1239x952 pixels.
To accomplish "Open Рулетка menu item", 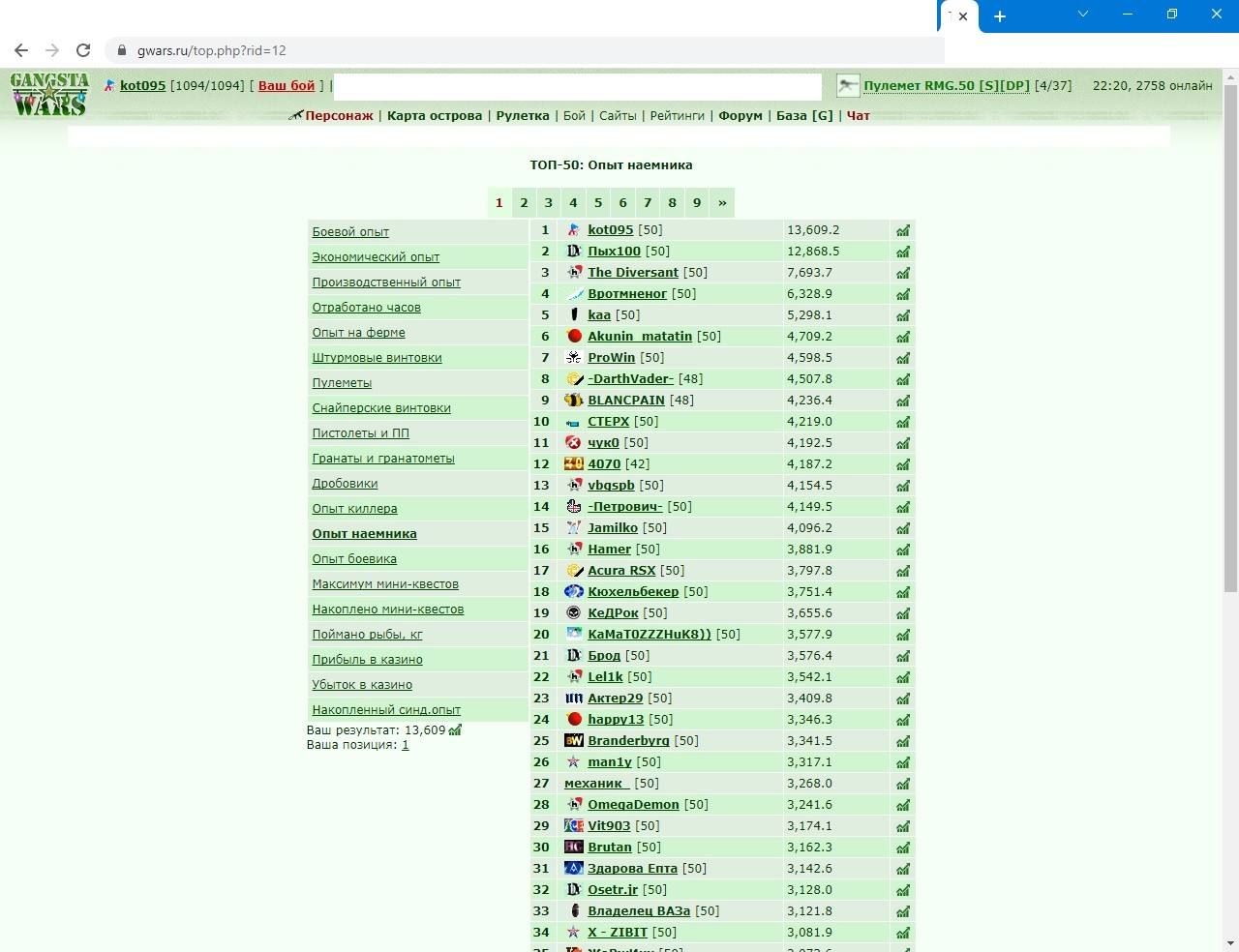I will [x=523, y=116].
